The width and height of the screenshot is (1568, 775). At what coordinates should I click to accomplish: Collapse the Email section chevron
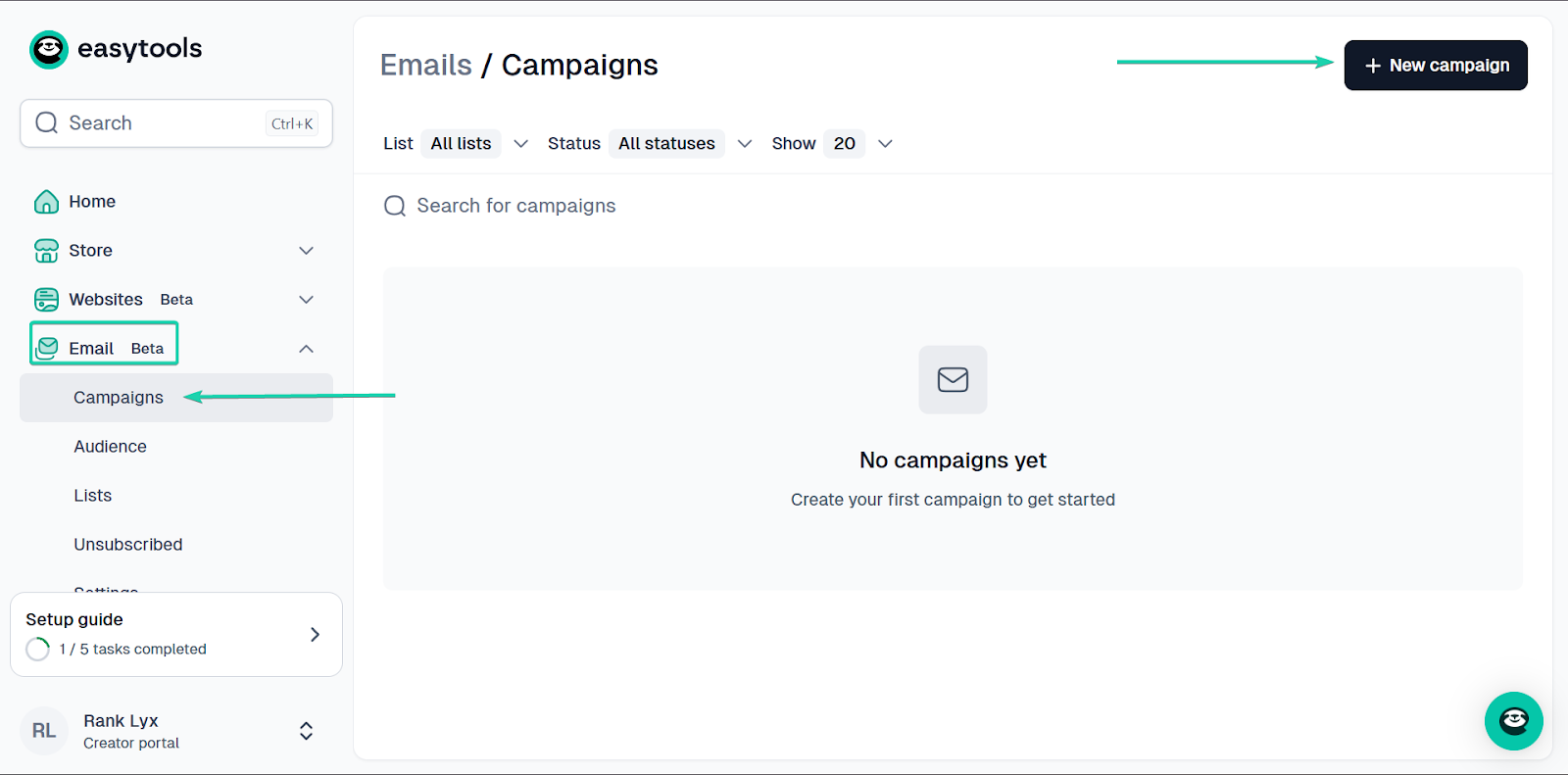tap(306, 349)
